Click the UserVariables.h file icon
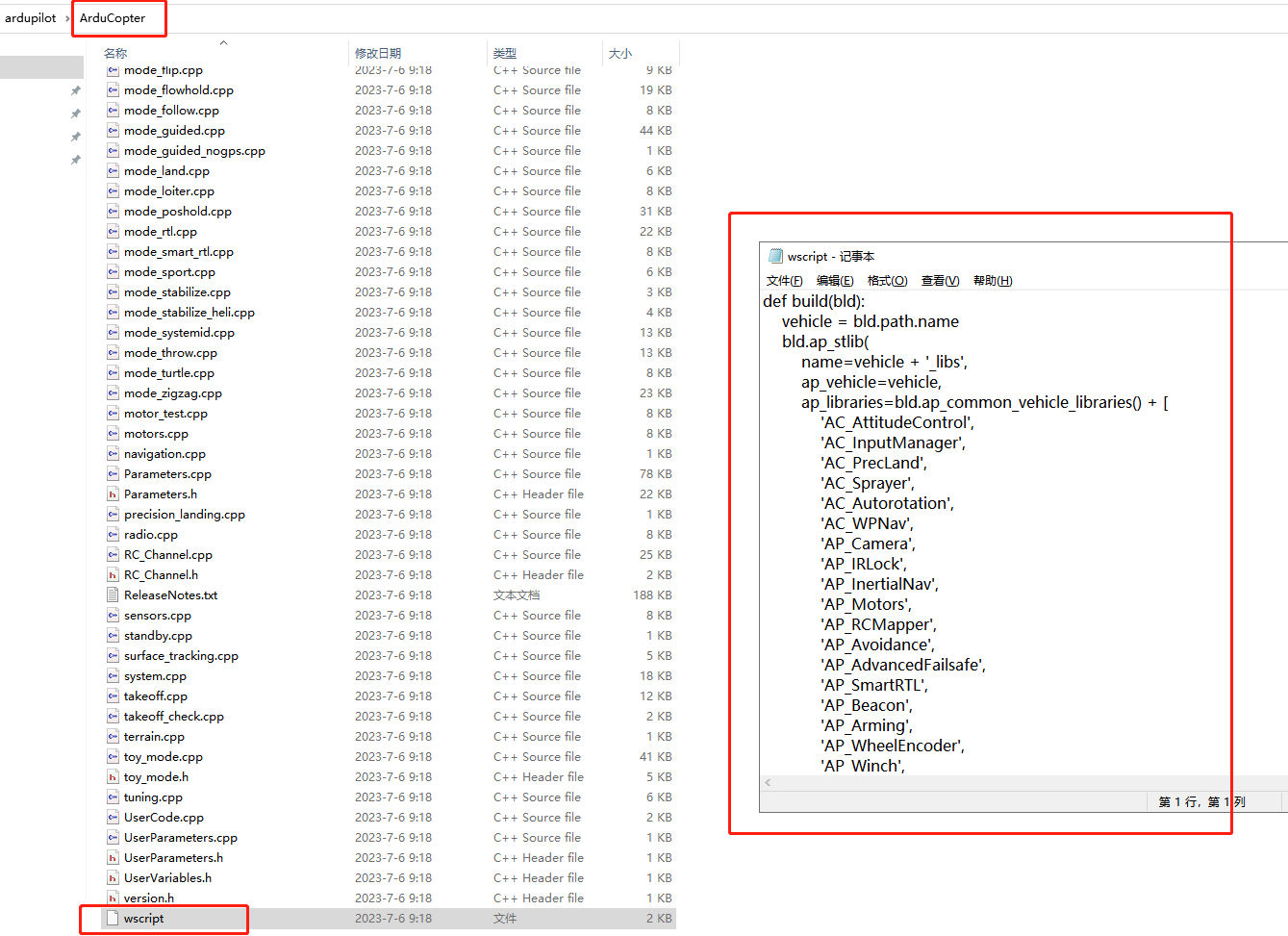Screen dimensions: 1288x936 pos(113,878)
